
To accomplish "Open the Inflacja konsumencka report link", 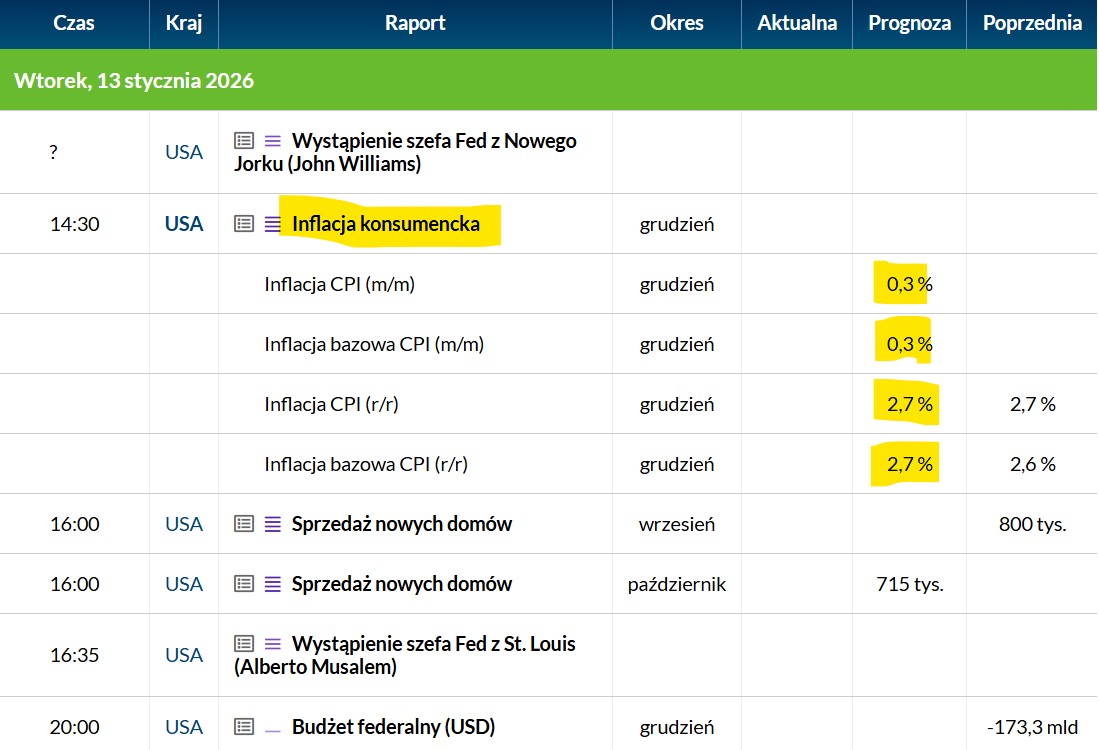I will [x=385, y=224].
